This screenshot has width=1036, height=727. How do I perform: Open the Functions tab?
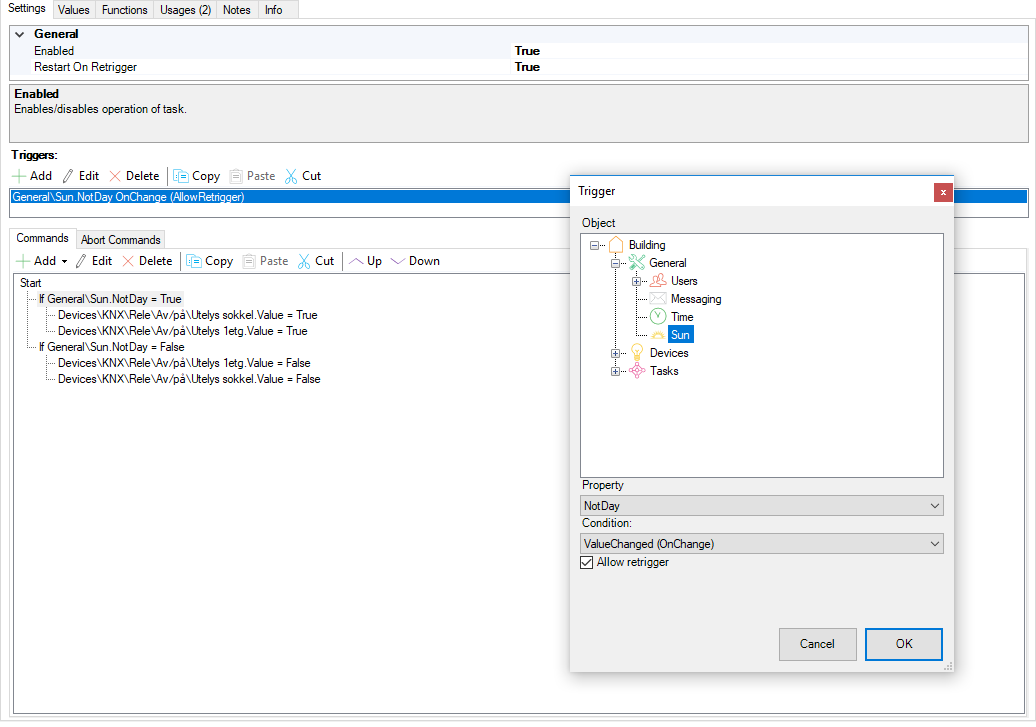tap(125, 10)
